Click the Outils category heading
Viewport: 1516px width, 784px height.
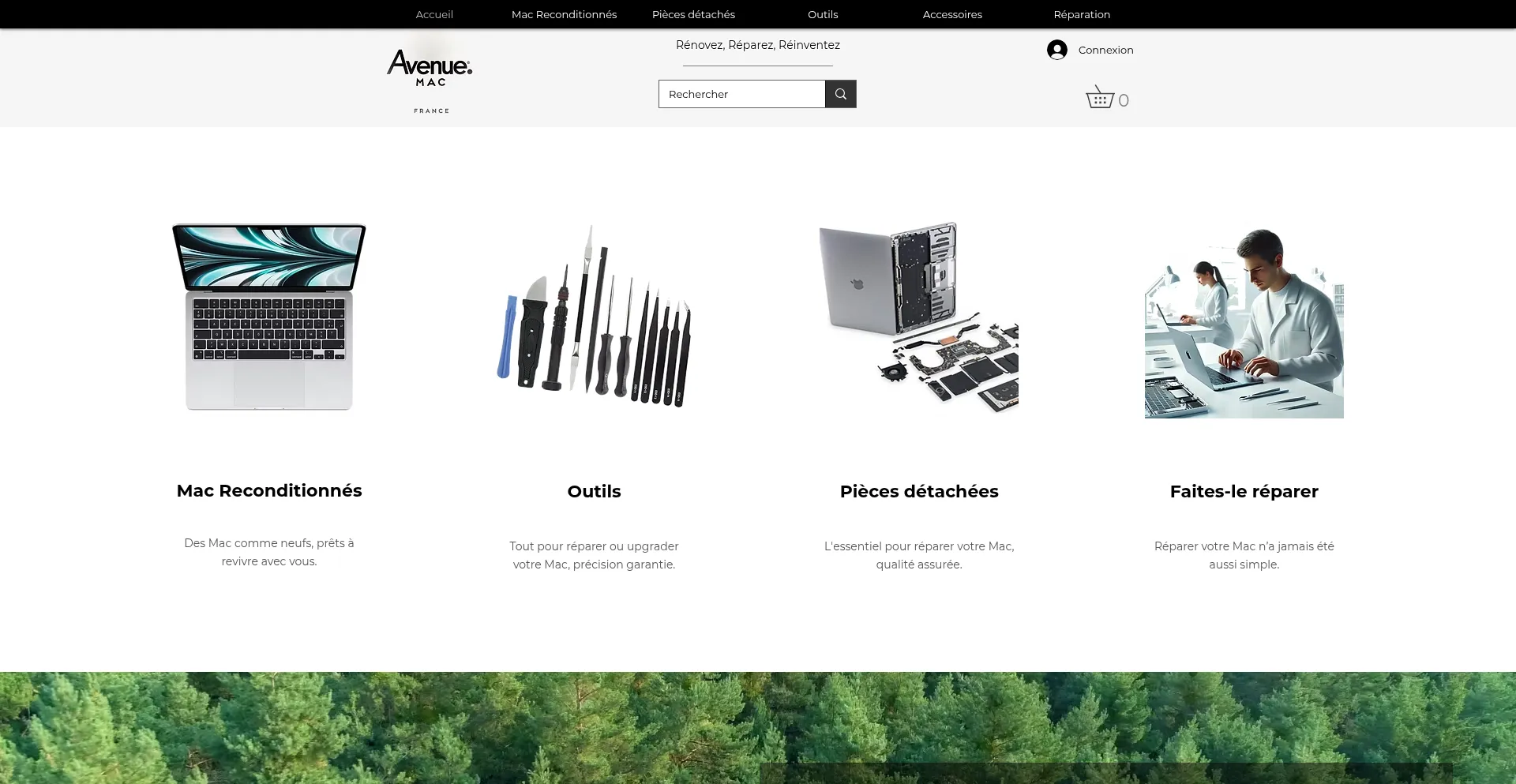tap(594, 491)
